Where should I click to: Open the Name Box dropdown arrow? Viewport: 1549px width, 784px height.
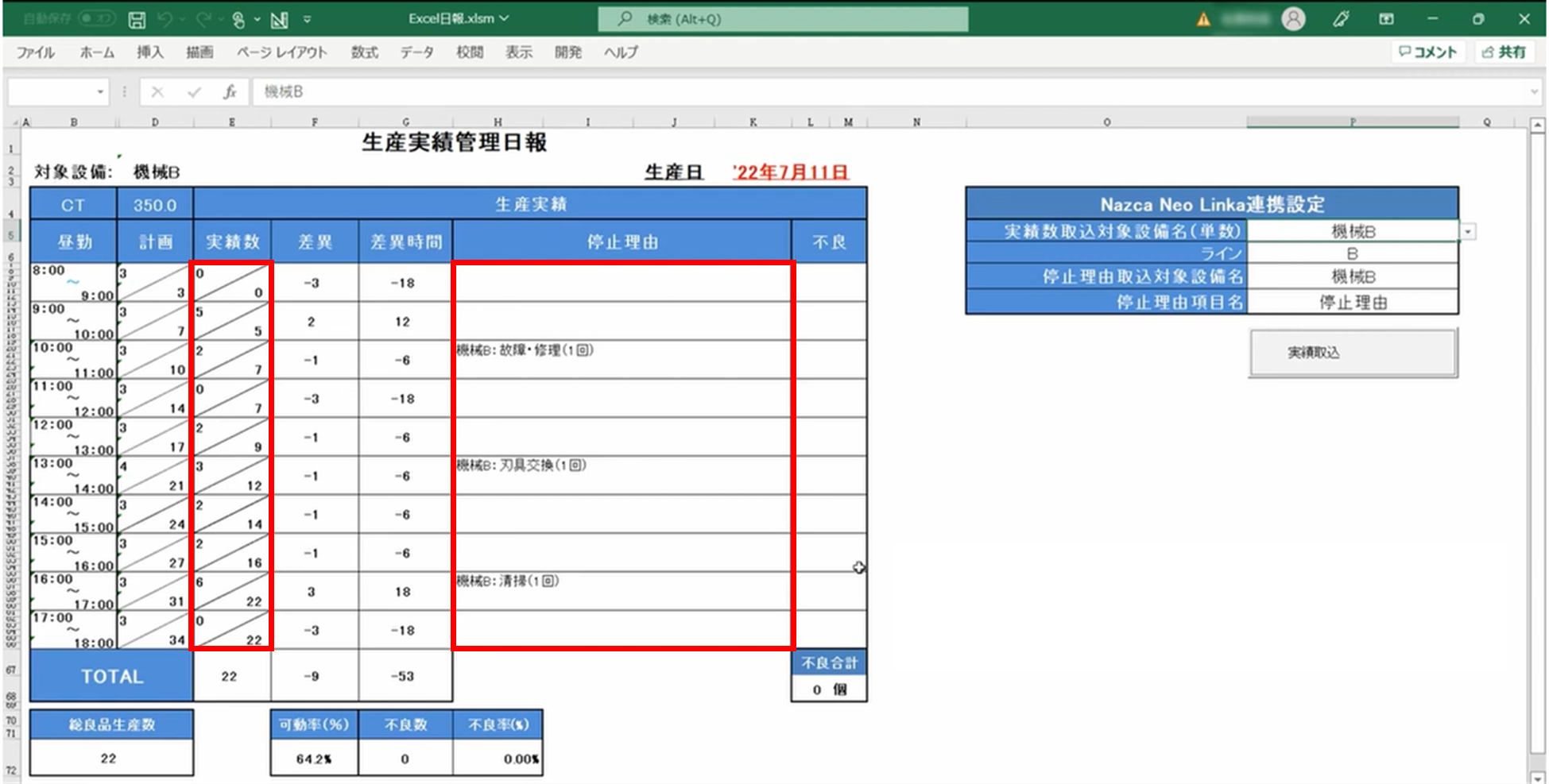(100, 92)
